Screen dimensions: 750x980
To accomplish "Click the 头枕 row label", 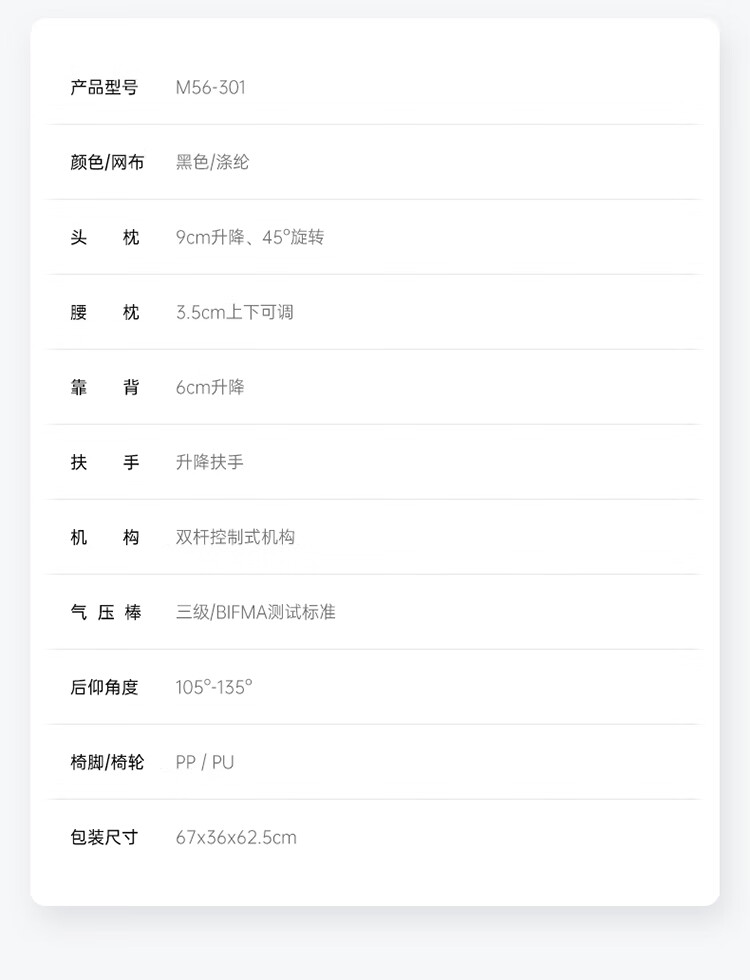I will click(104, 237).
